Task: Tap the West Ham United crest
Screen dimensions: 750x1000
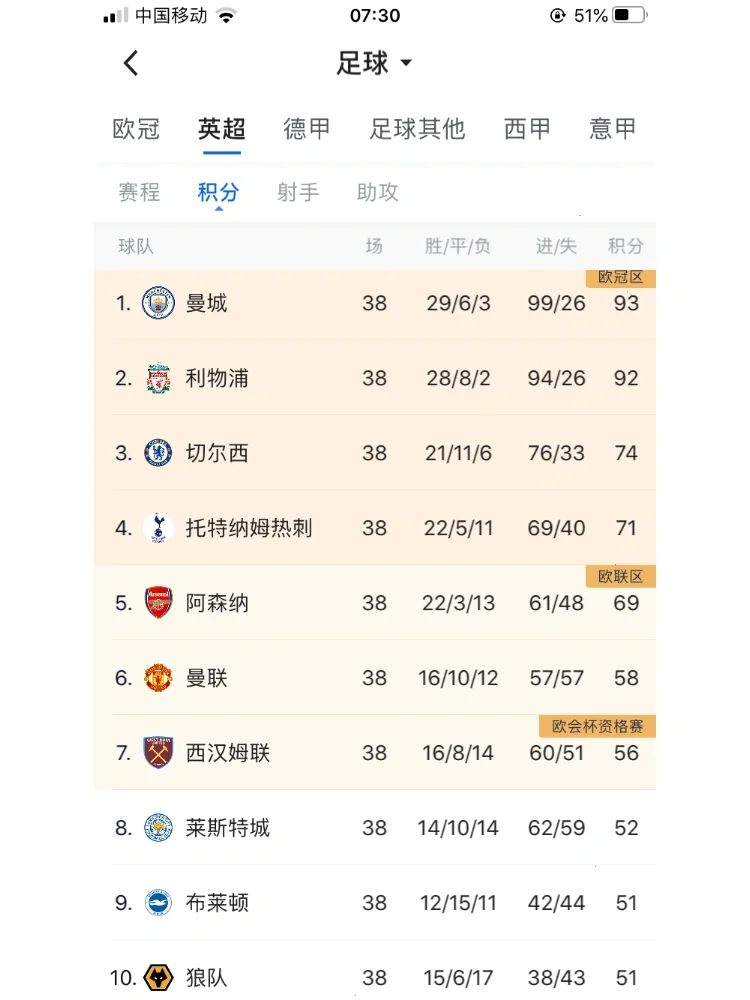Action: [158, 753]
